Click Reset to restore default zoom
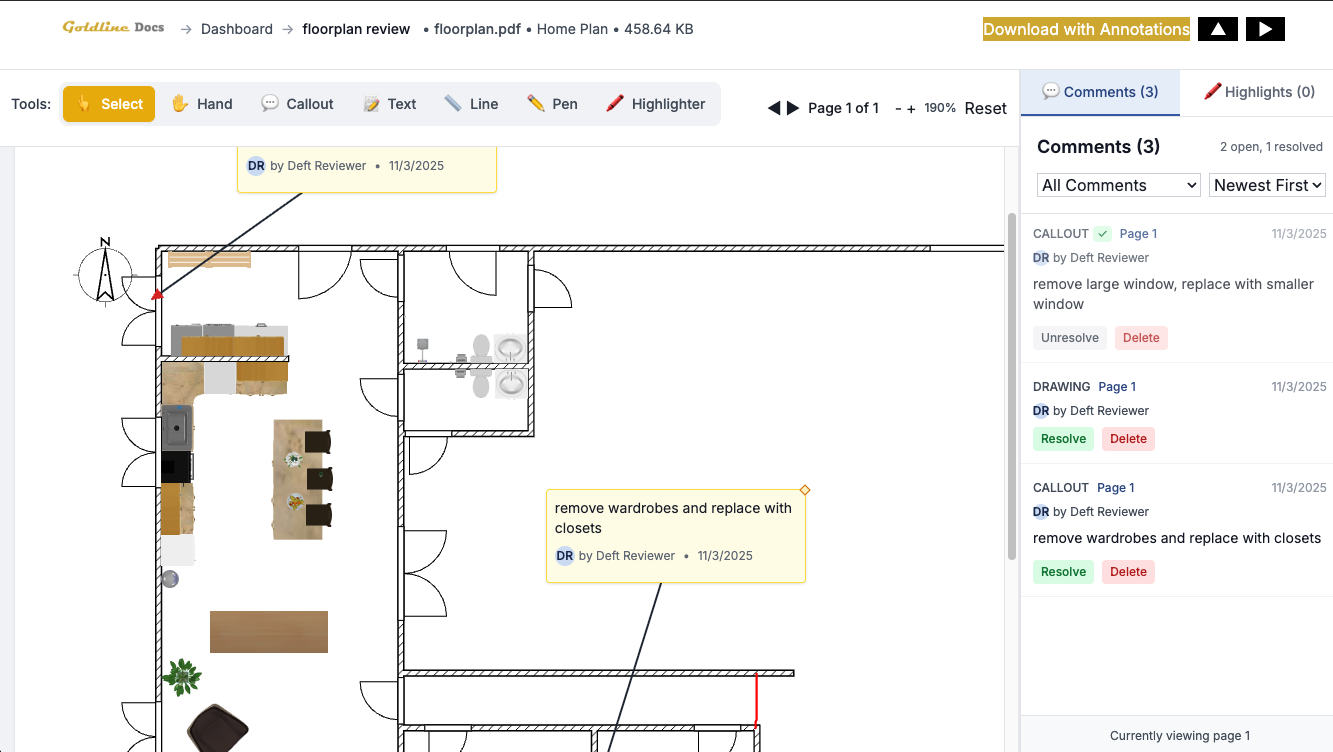The width and height of the screenshot is (1333, 752). tap(985, 108)
